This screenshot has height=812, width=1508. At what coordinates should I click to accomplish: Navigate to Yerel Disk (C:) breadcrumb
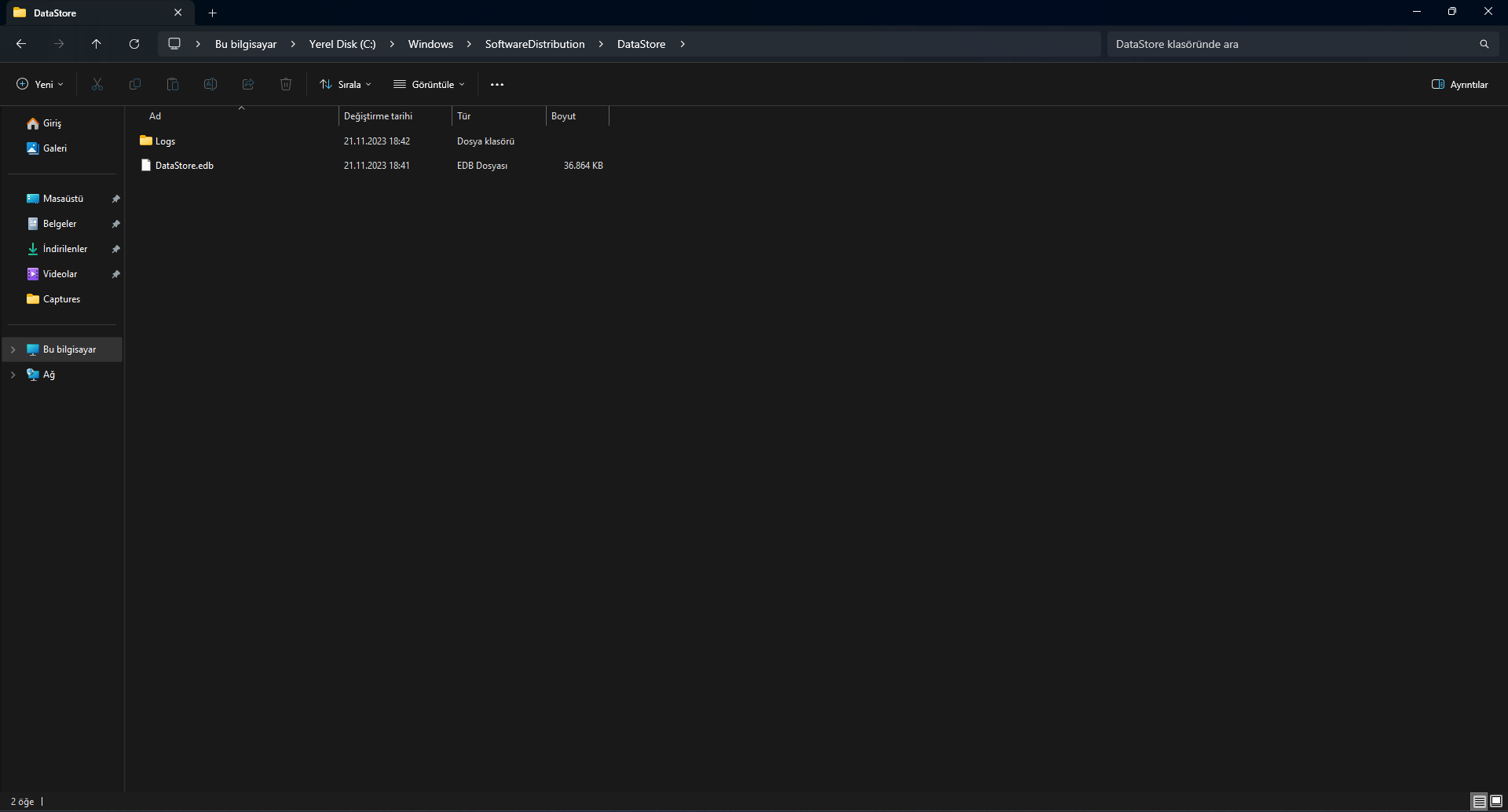click(342, 44)
